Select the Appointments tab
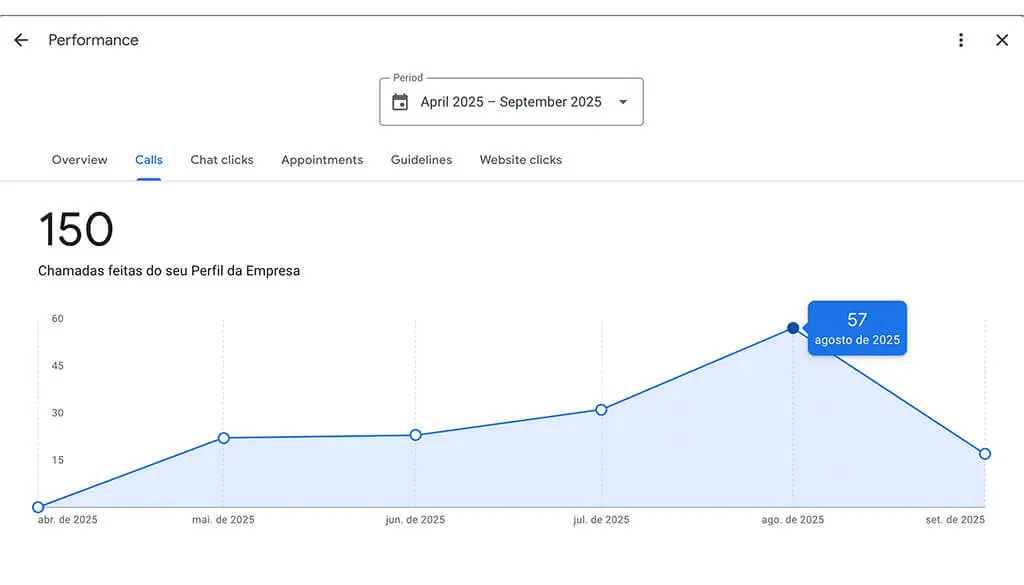 tap(322, 159)
